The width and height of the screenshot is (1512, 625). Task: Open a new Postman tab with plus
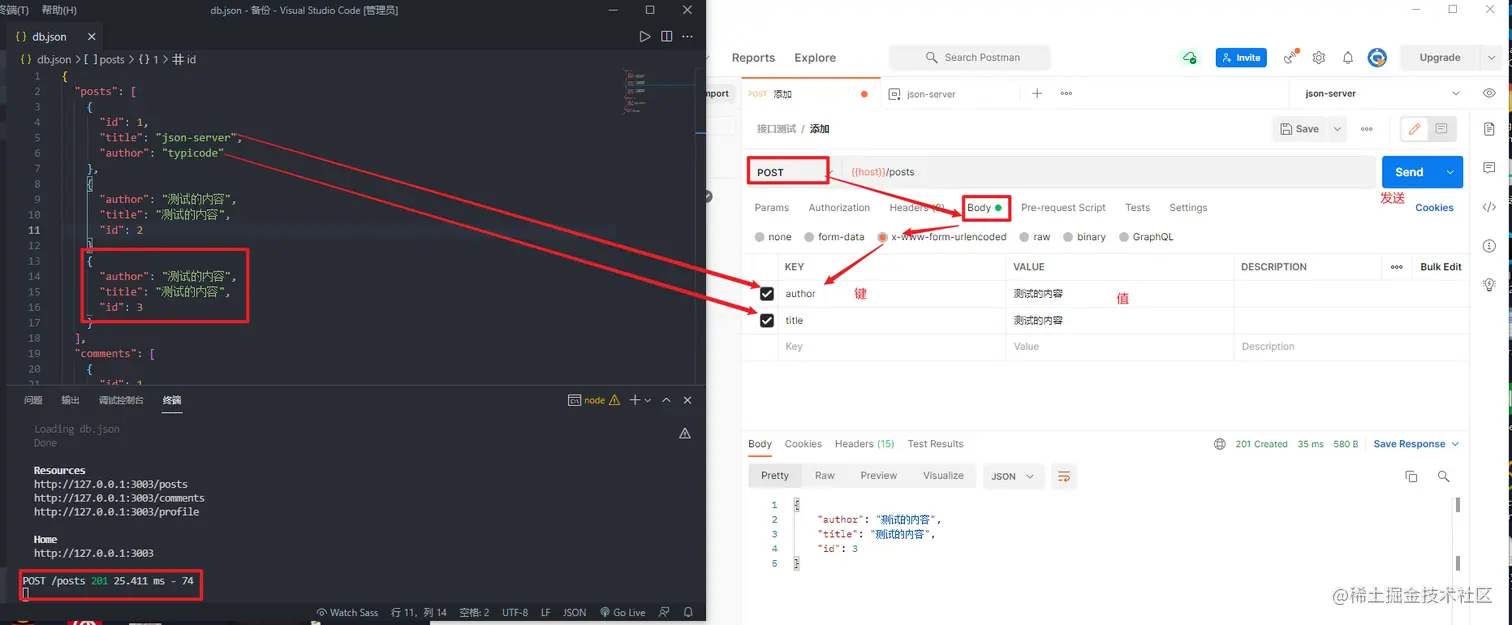coord(1037,93)
